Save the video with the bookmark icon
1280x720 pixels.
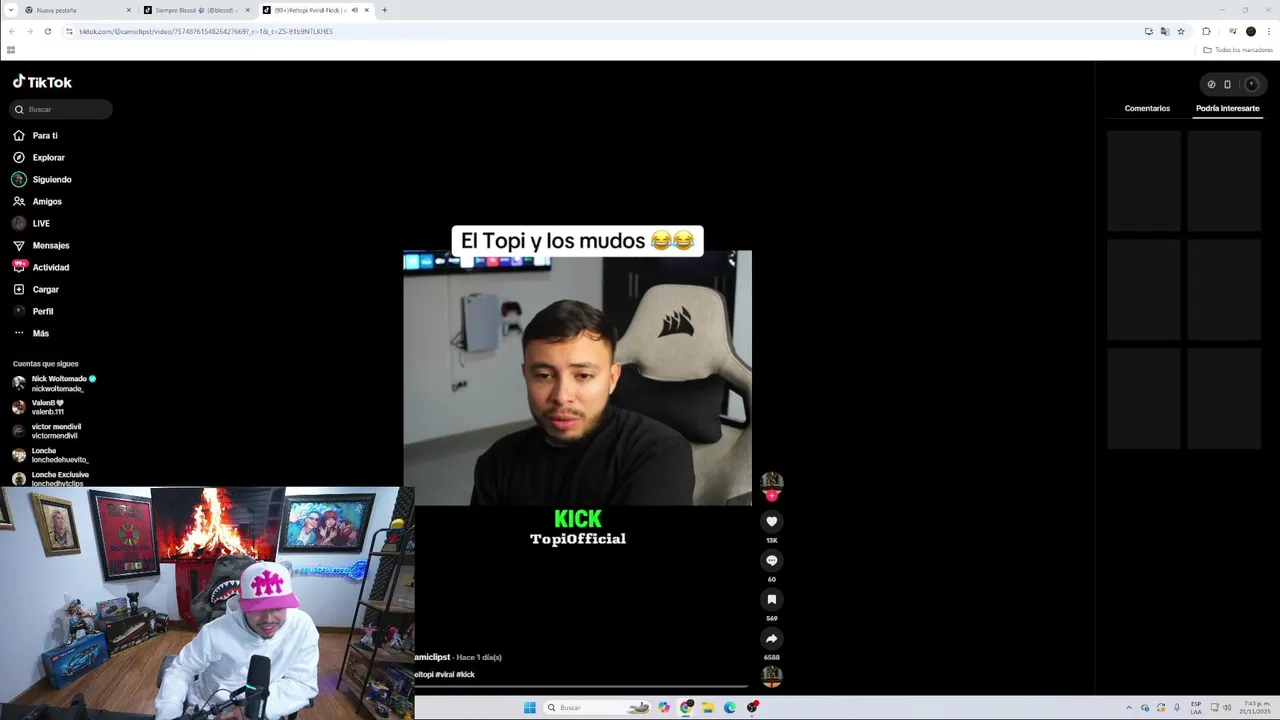(771, 599)
